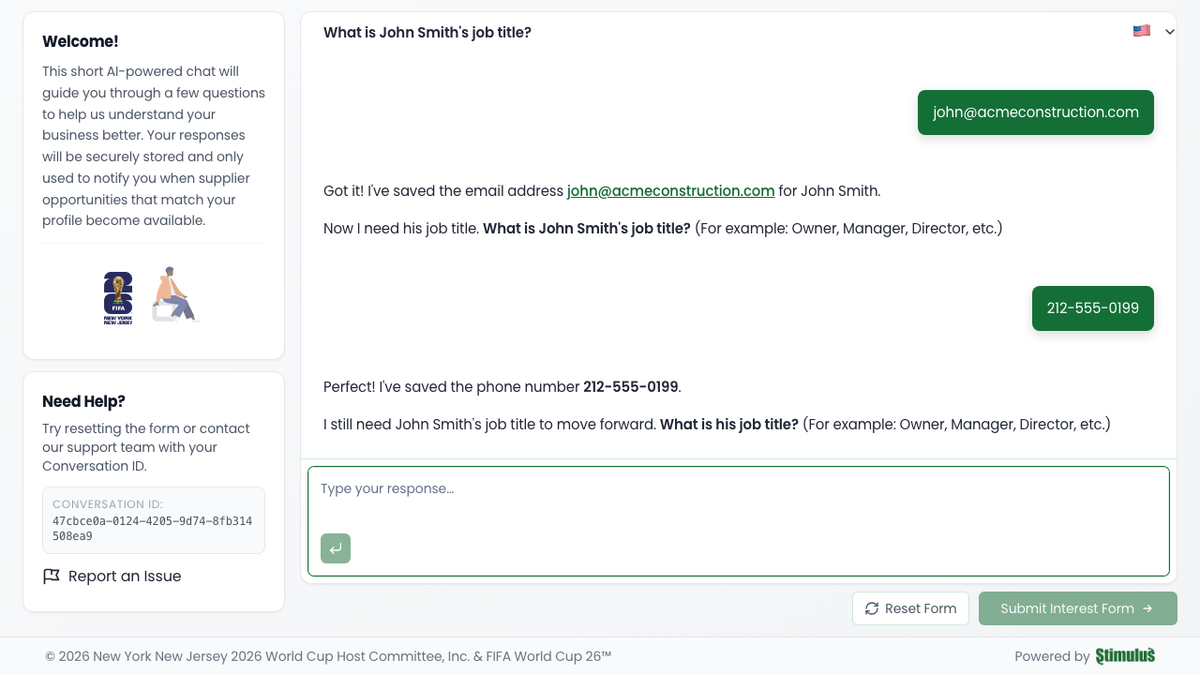Select the 212-555-0199 message bubble
Screen dimensions: 1200x675
1092,308
